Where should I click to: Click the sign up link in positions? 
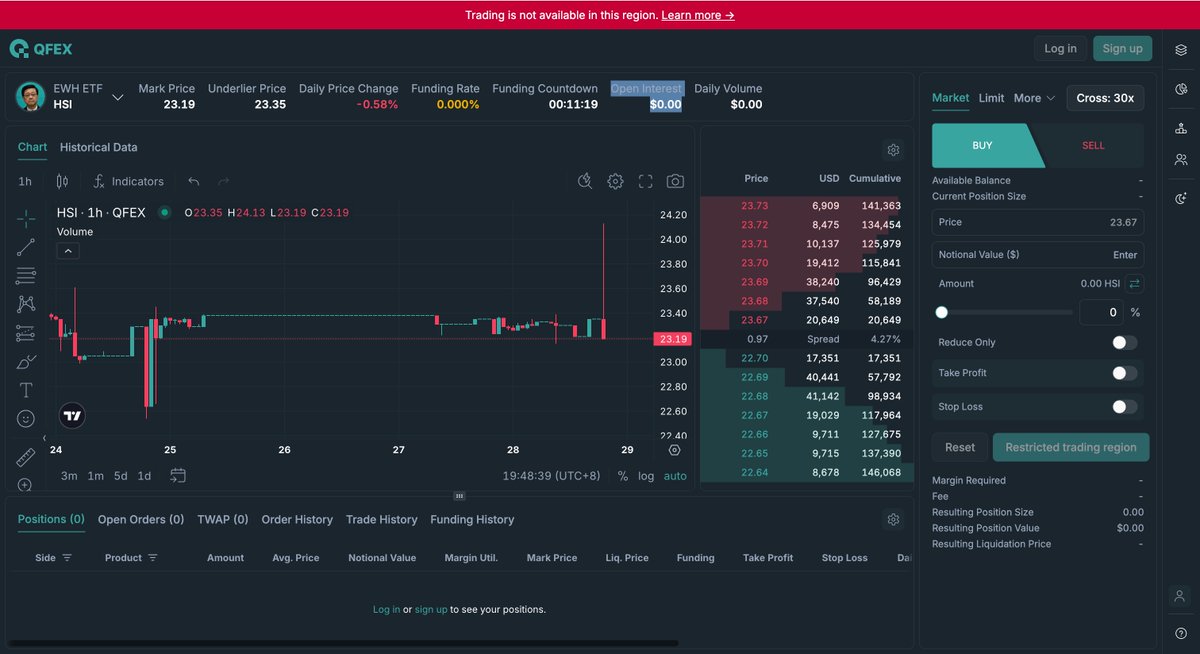[x=431, y=609]
